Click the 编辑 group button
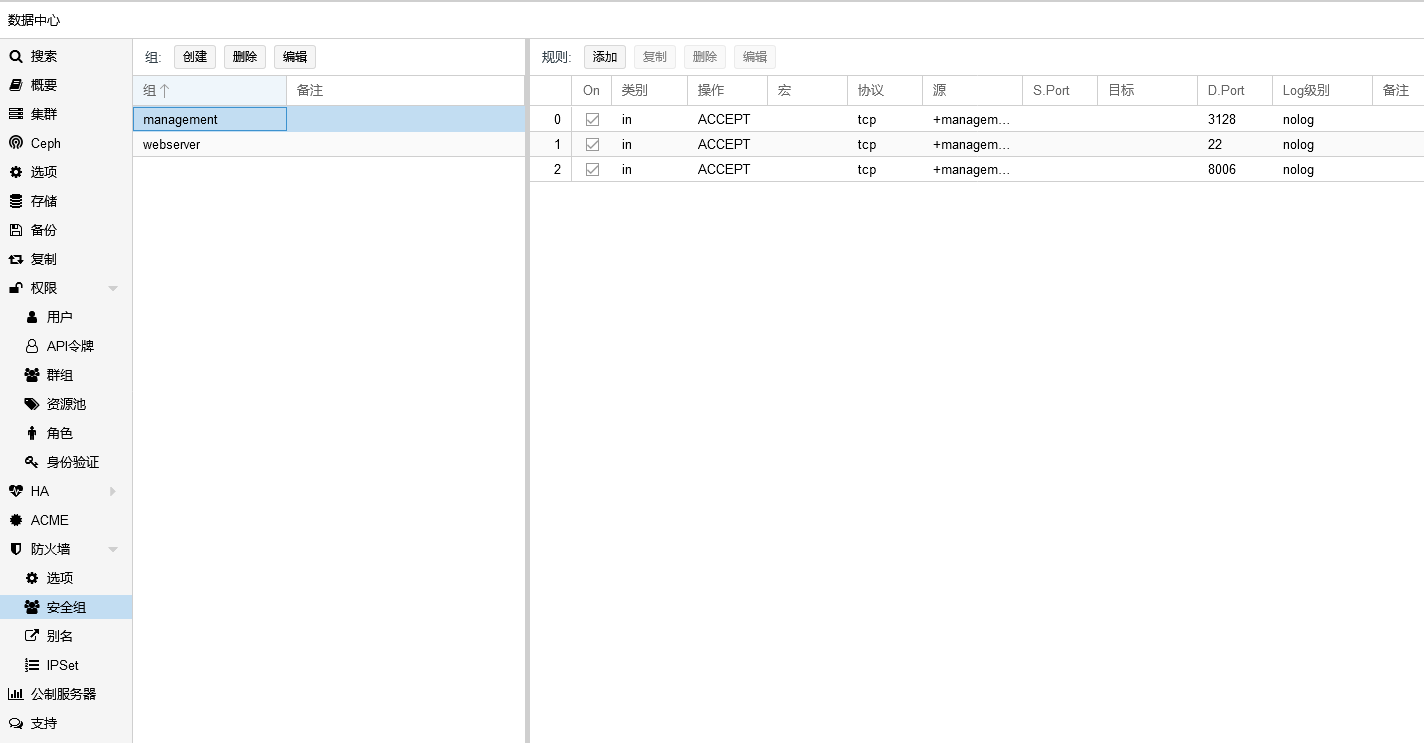Viewport: 1424px width, 743px height. pyautogui.click(x=295, y=57)
